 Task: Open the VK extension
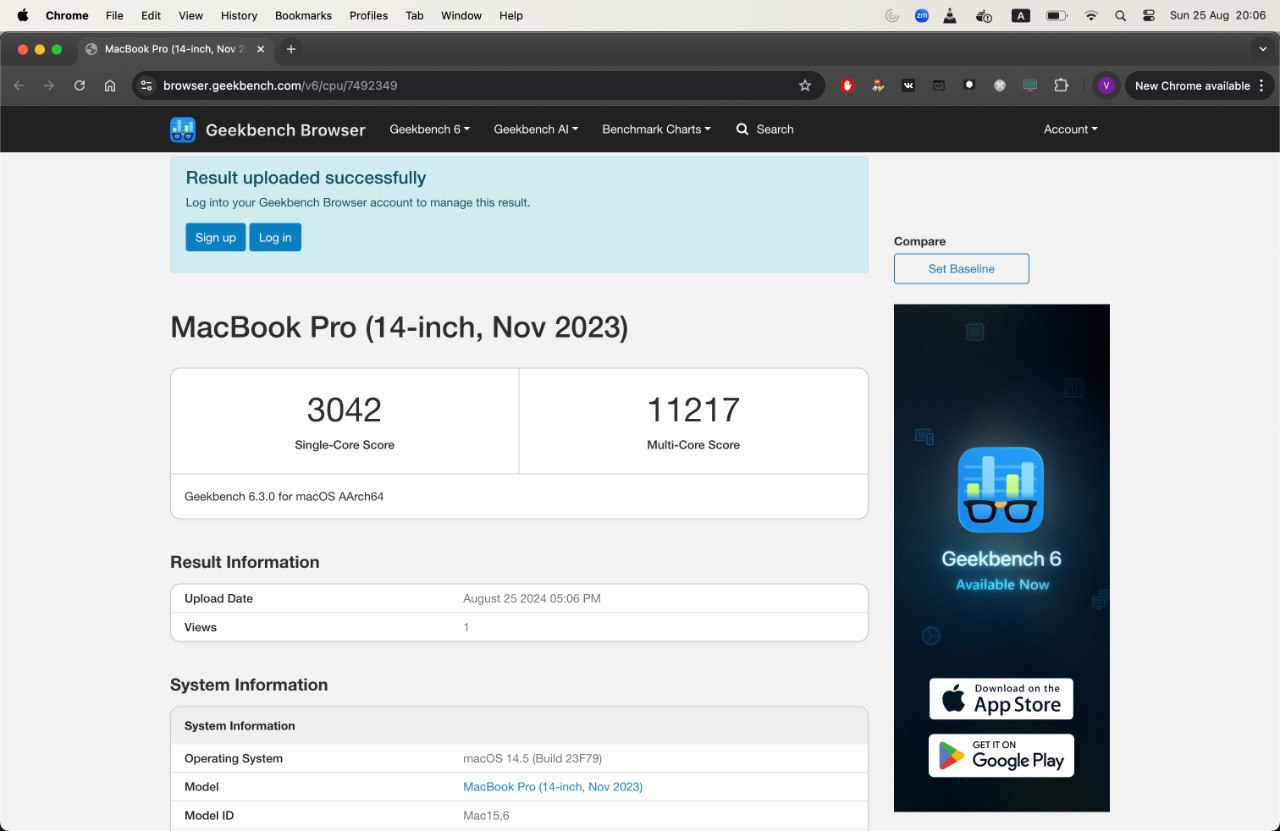tap(908, 85)
